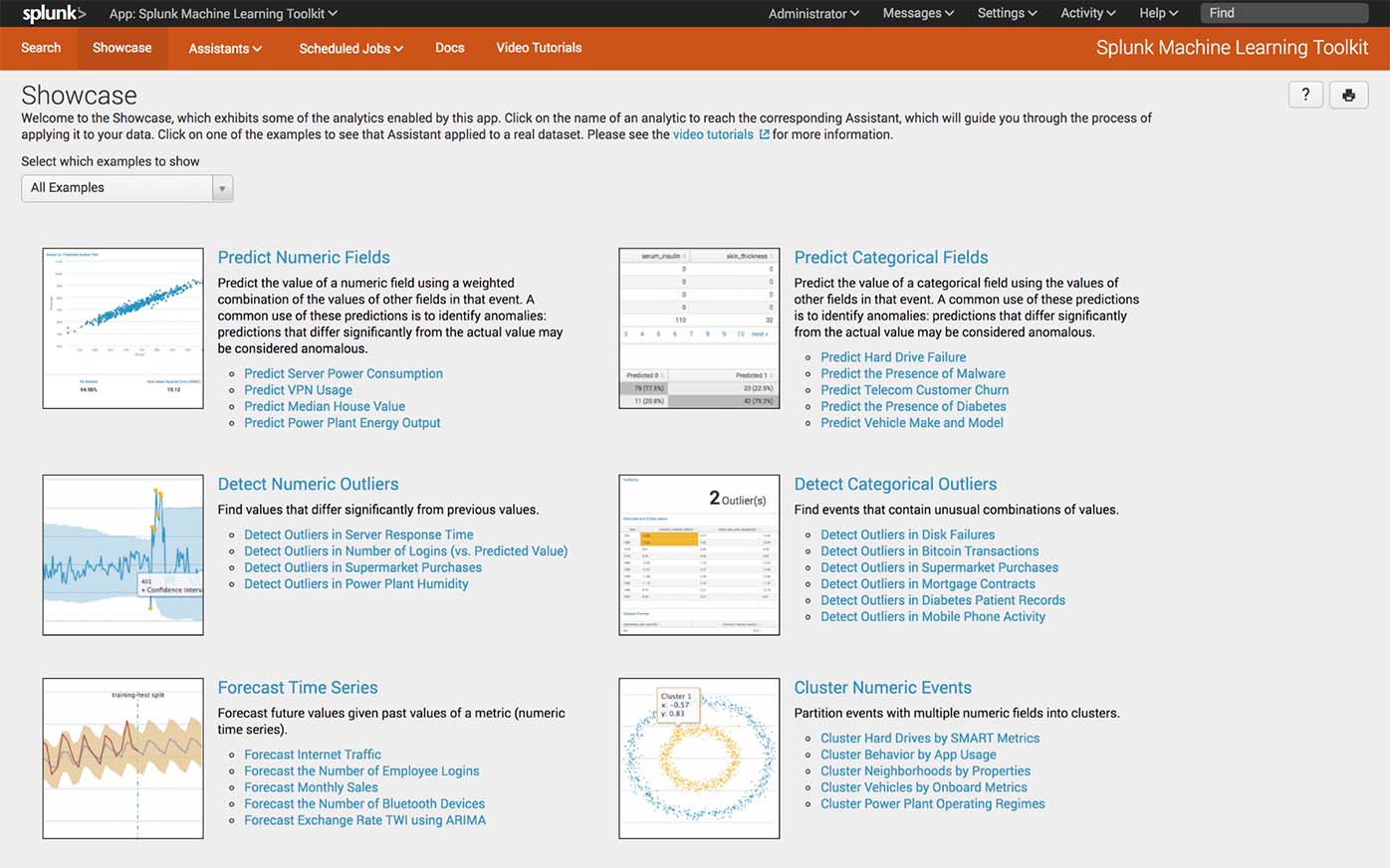This screenshot has width=1390, height=868.
Task: Open the Forecast Time Series heading link
Action: click(x=298, y=688)
